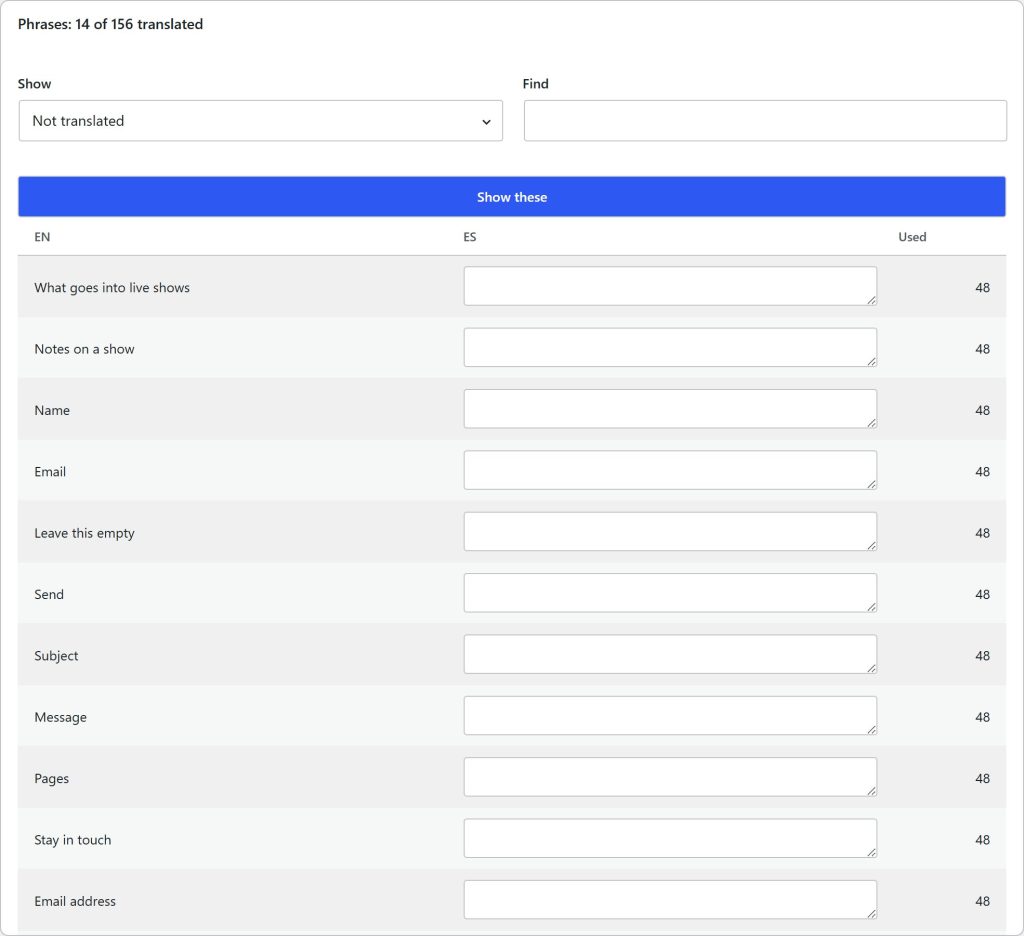The image size is (1024, 936).
Task: Open the Show filter dropdown
Action: click(x=261, y=121)
